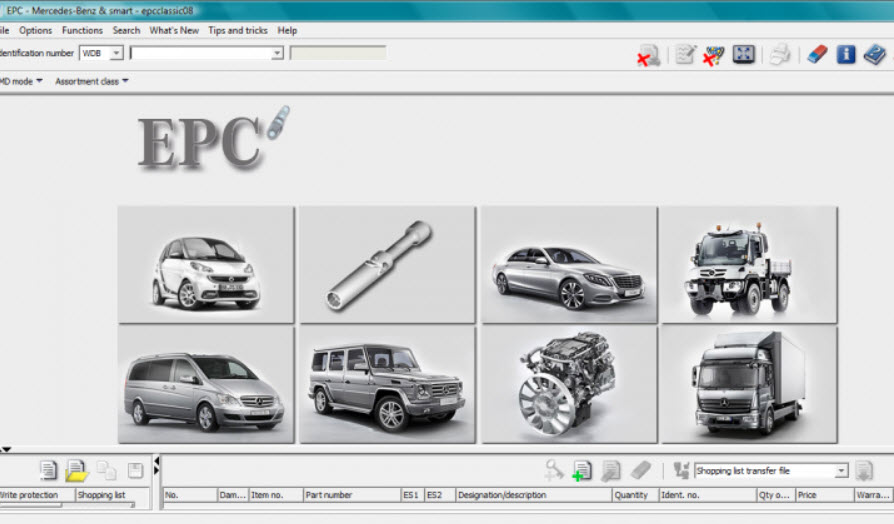
Task: Click the Qty o... column header
Action: 775,495
